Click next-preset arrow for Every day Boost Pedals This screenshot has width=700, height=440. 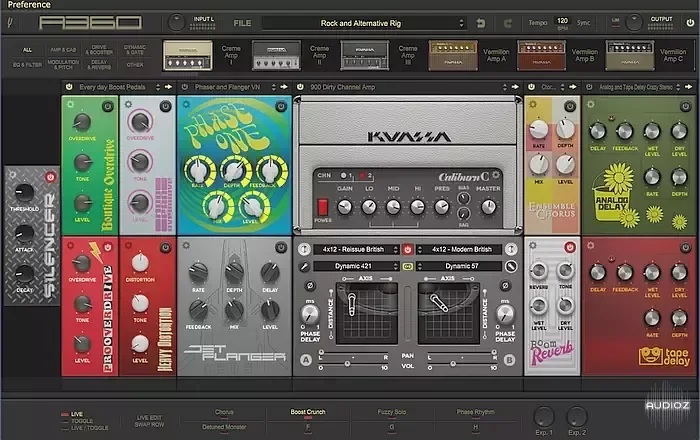(x=168, y=87)
